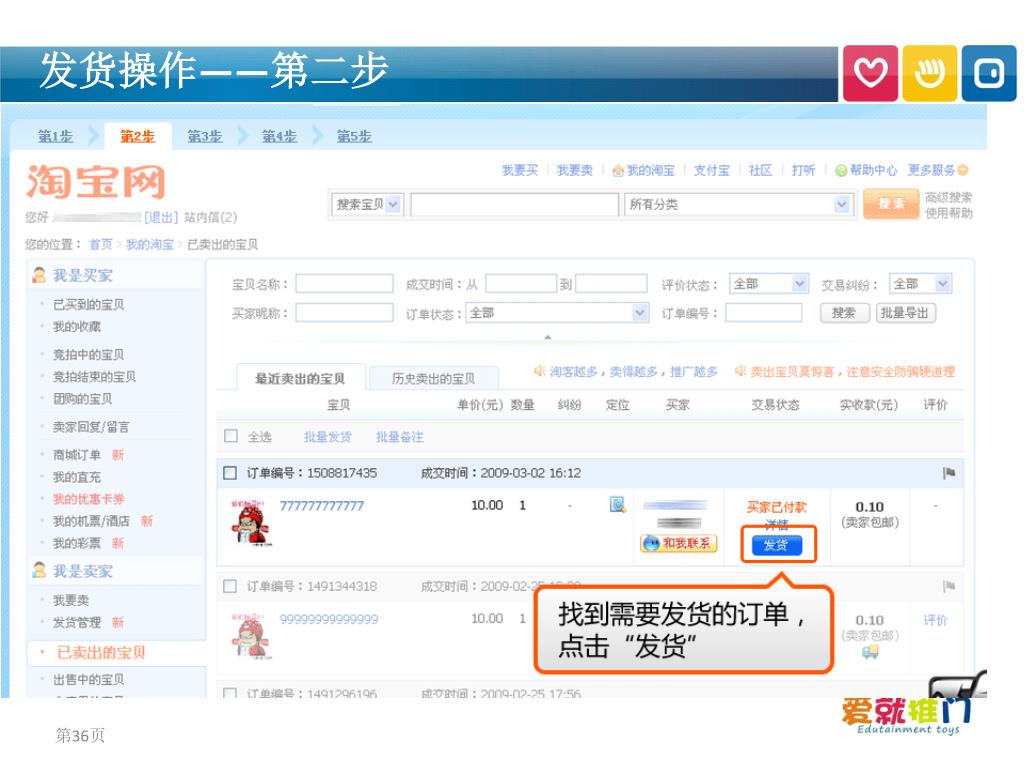
Task: Click the 搜索 button in the order filter
Action: pos(844,313)
